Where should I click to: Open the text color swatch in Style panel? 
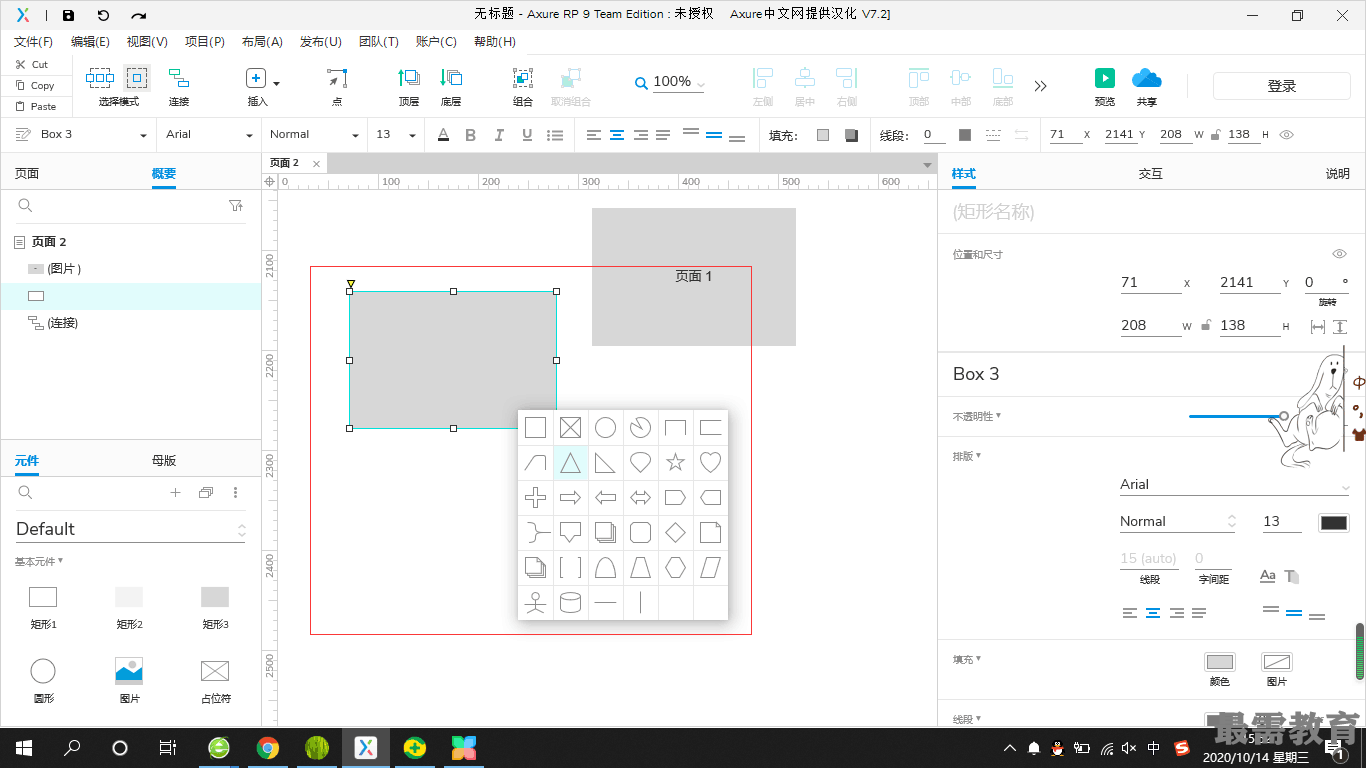point(1334,522)
